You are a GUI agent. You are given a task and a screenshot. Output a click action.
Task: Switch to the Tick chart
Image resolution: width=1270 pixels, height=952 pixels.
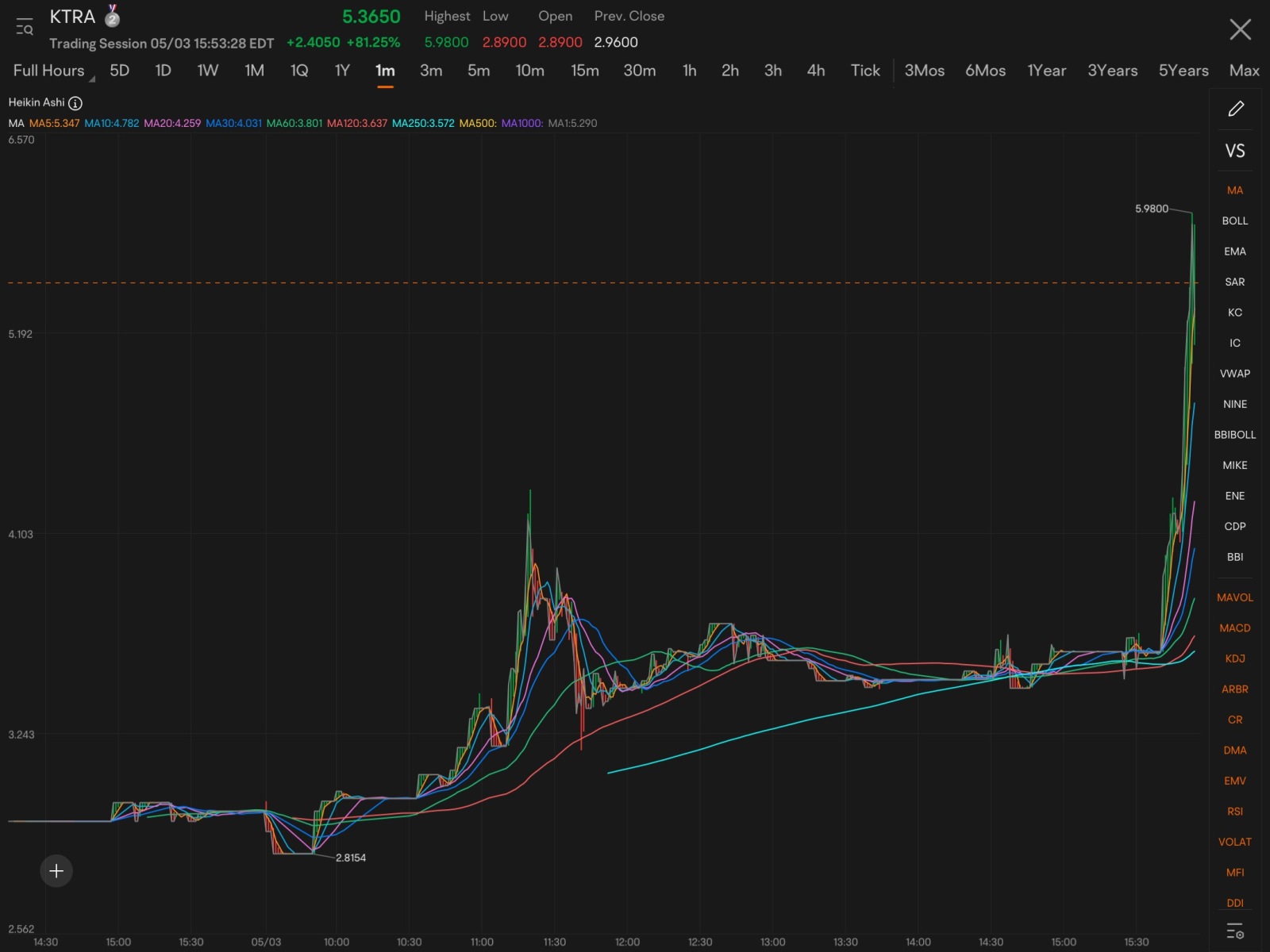865,71
